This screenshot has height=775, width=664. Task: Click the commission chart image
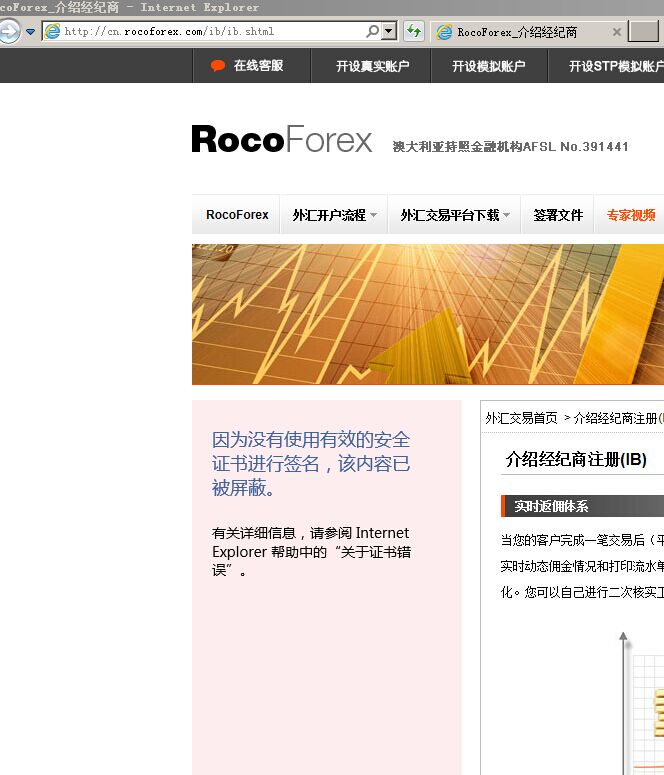click(642, 702)
